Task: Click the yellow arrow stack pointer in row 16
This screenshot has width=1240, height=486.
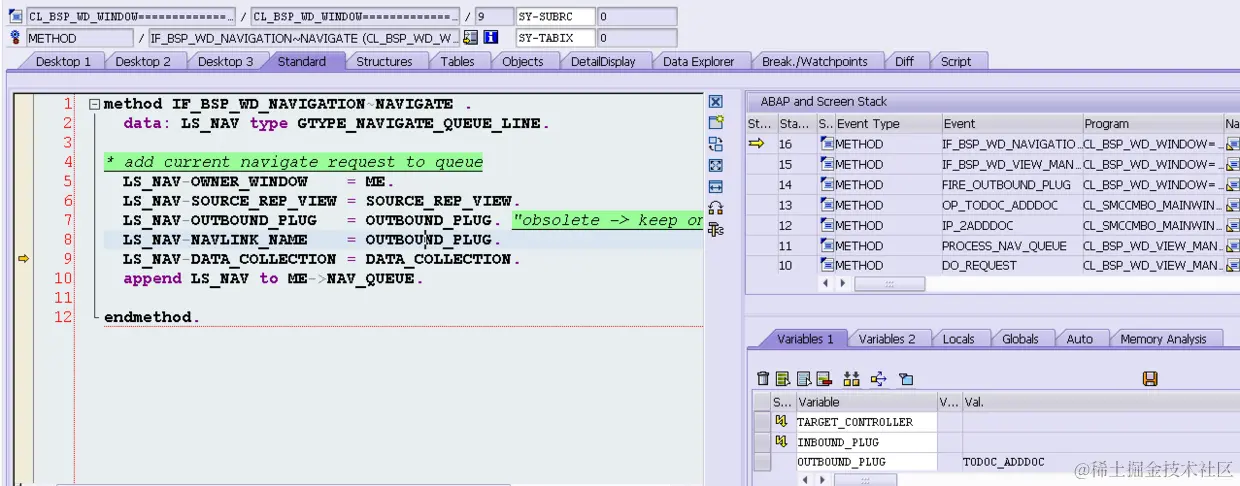Action: point(757,144)
